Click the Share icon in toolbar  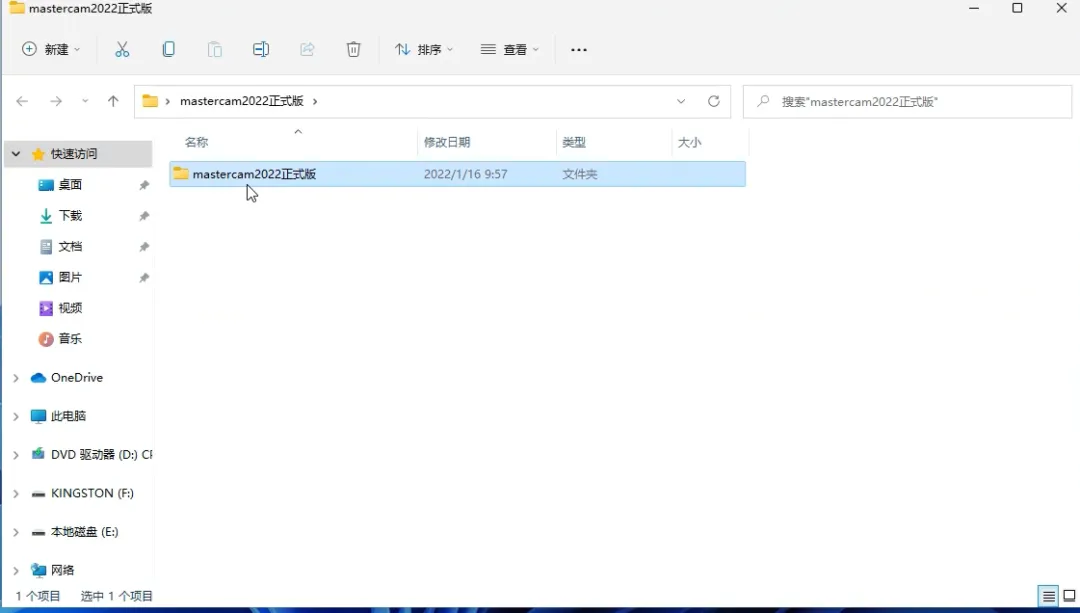pos(307,50)
